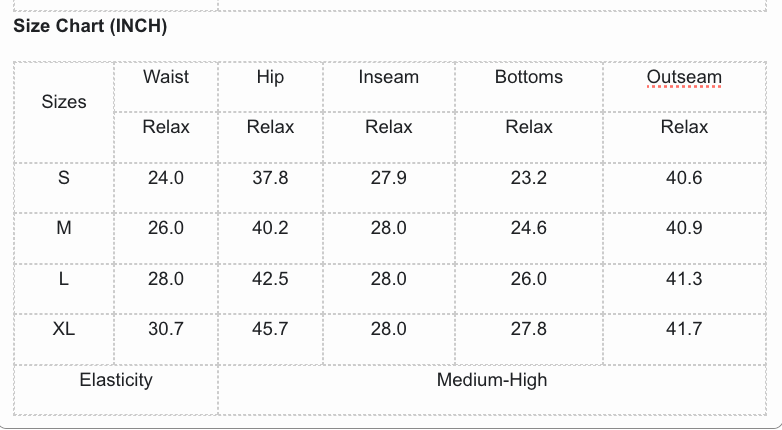
Task: Click the 27.9 inseam value
Action: (388, 178)
